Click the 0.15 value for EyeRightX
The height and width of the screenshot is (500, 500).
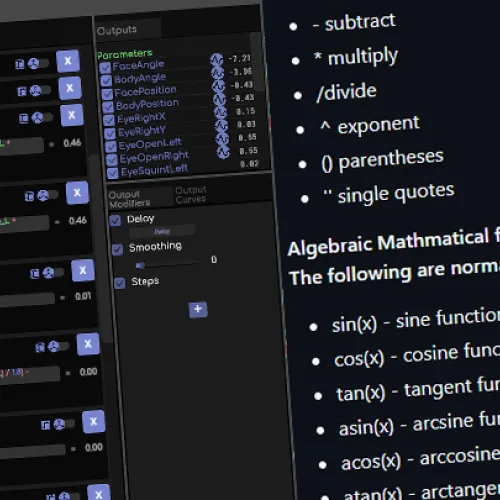(x=246, y=111)
